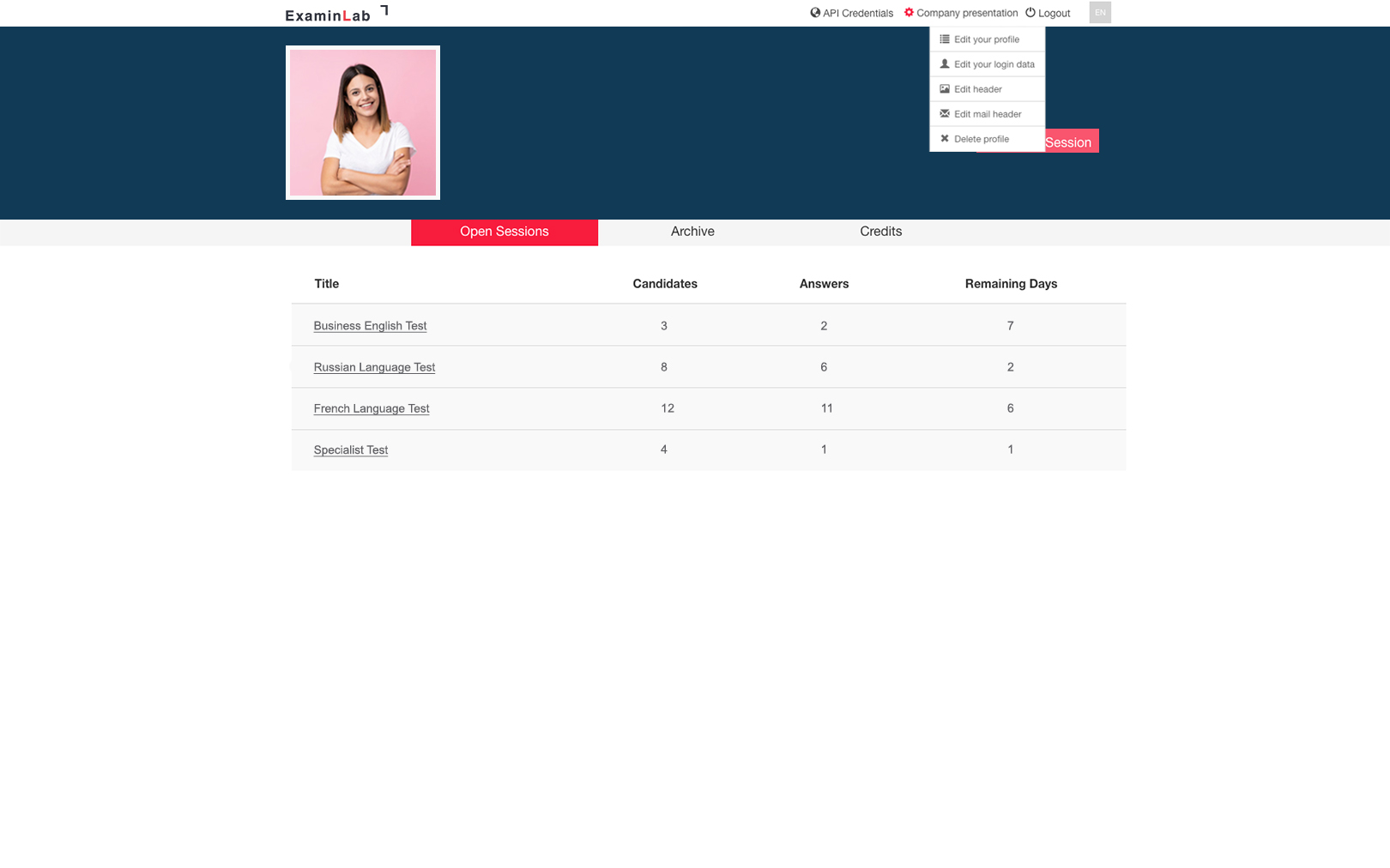Click the Title column header
1390x868 pixels.
(326, 284)
